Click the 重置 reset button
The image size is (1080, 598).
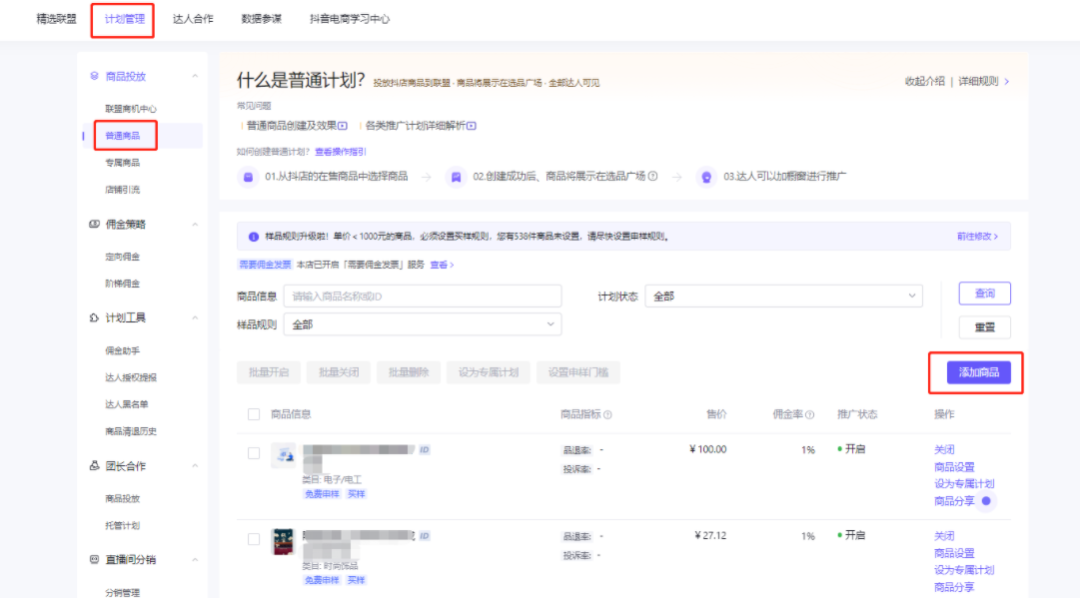[984, 327]
